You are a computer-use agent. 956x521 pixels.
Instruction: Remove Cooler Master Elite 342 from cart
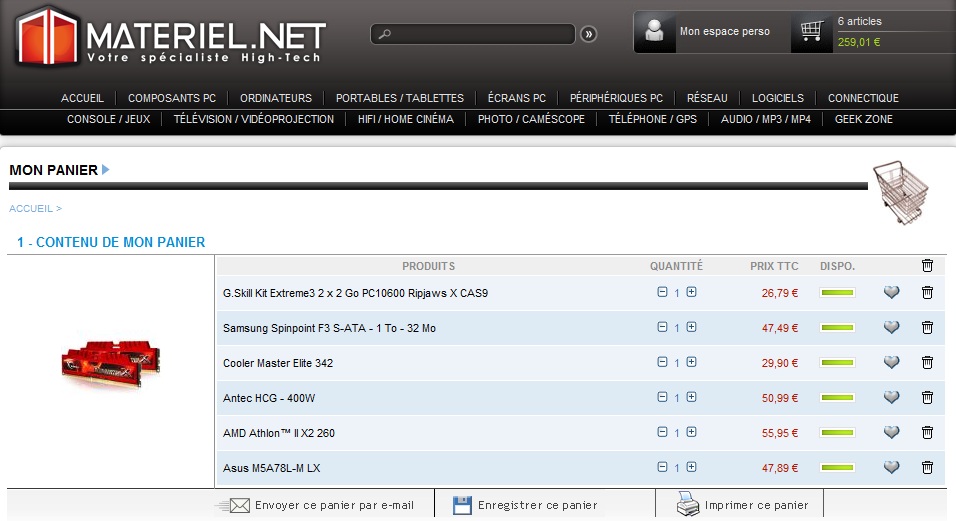pos(927,363)
